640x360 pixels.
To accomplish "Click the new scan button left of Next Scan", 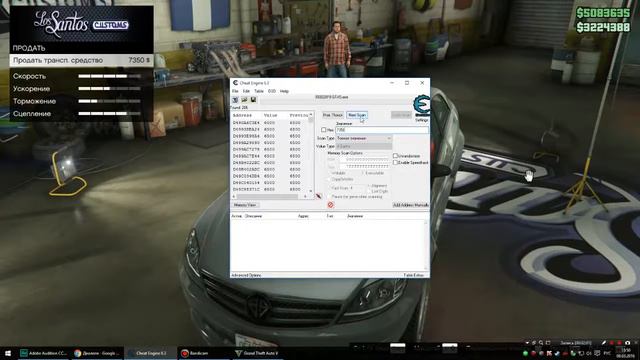I will pyautogui.click(x=333, y=116).
